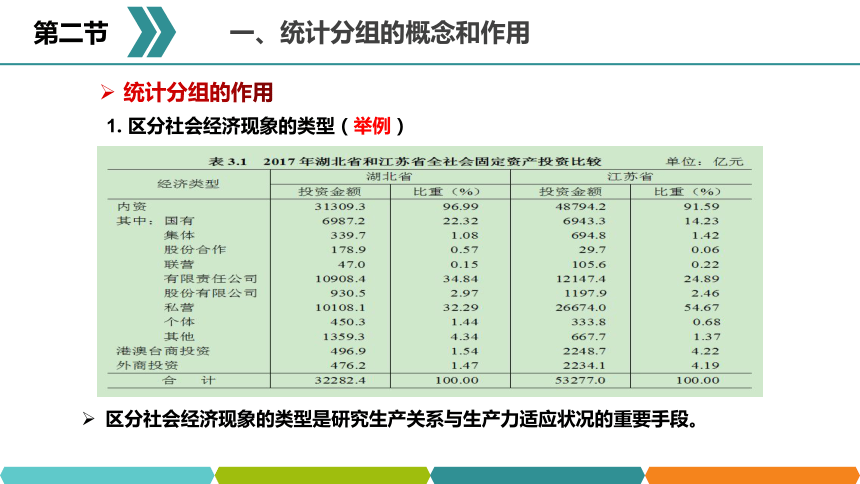Viewport: 860px width, 484px height.
Task: Click the value 450.3 in 个体 row
Action: (348, 322)
